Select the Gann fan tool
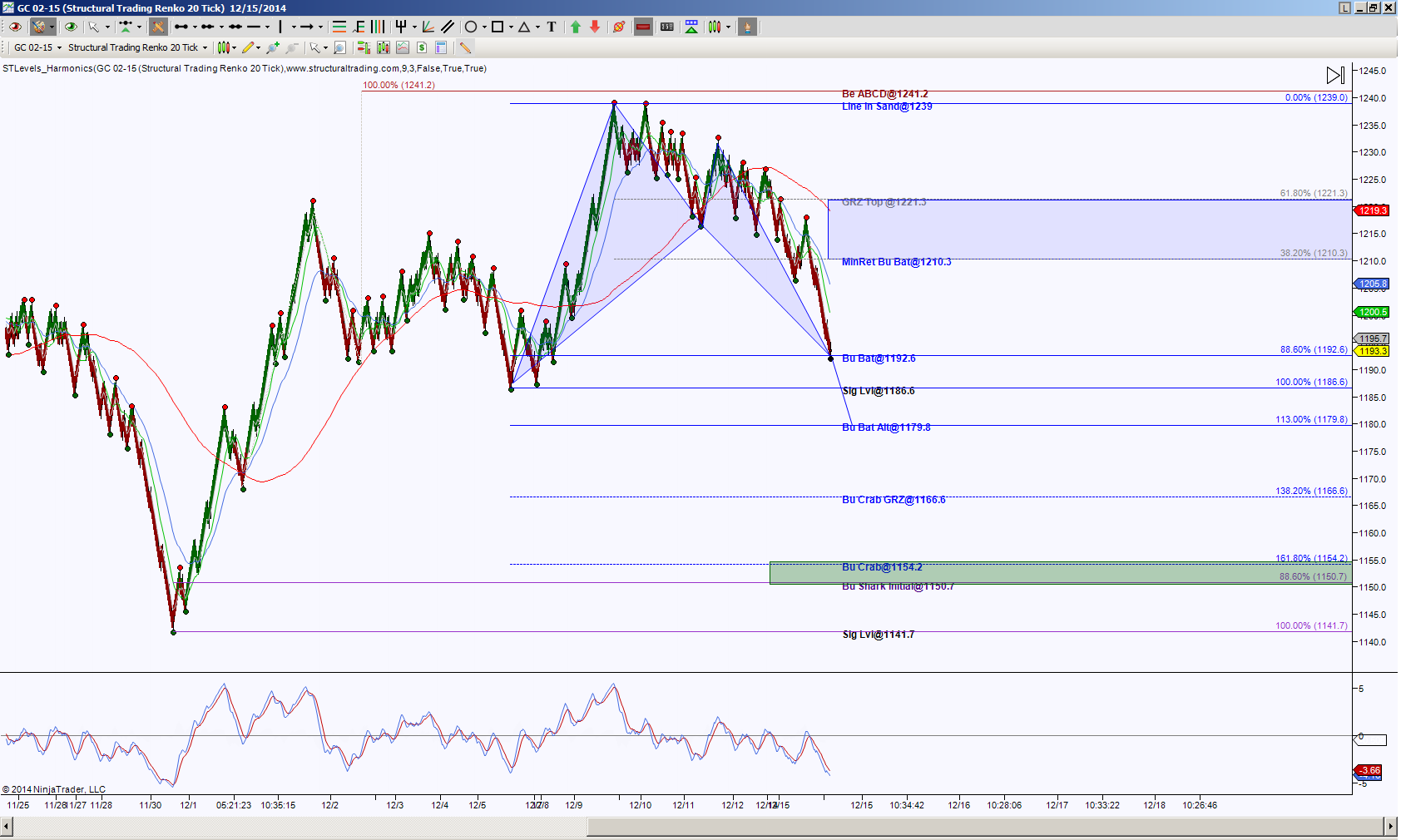This screenshot has height=840, width=1401. coord(428,27)
